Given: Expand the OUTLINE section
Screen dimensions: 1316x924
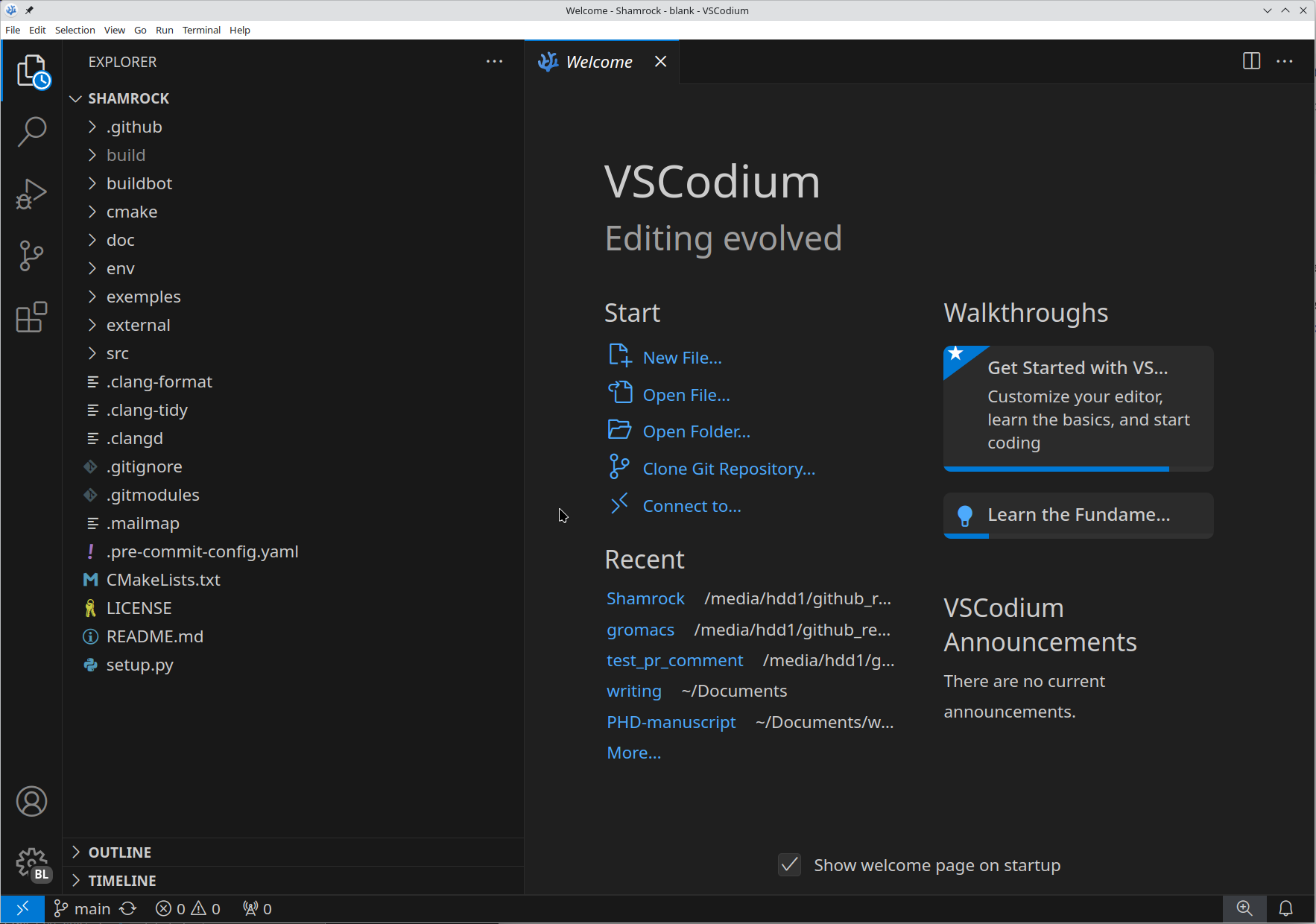Looking at the screenshot, I should click(x=293, y=852).
